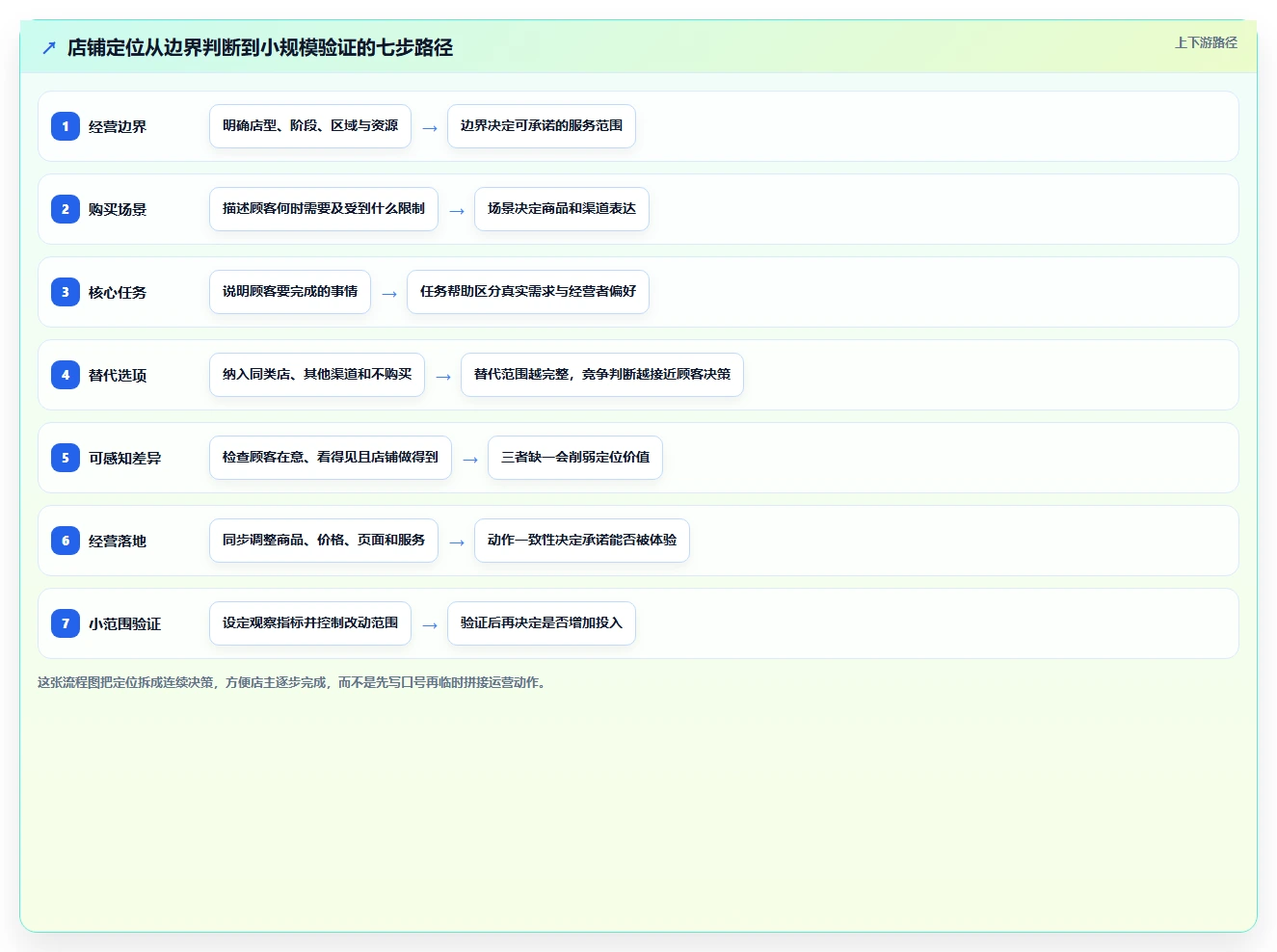Click the arrow in the 经营边界 row

(430, 127)
